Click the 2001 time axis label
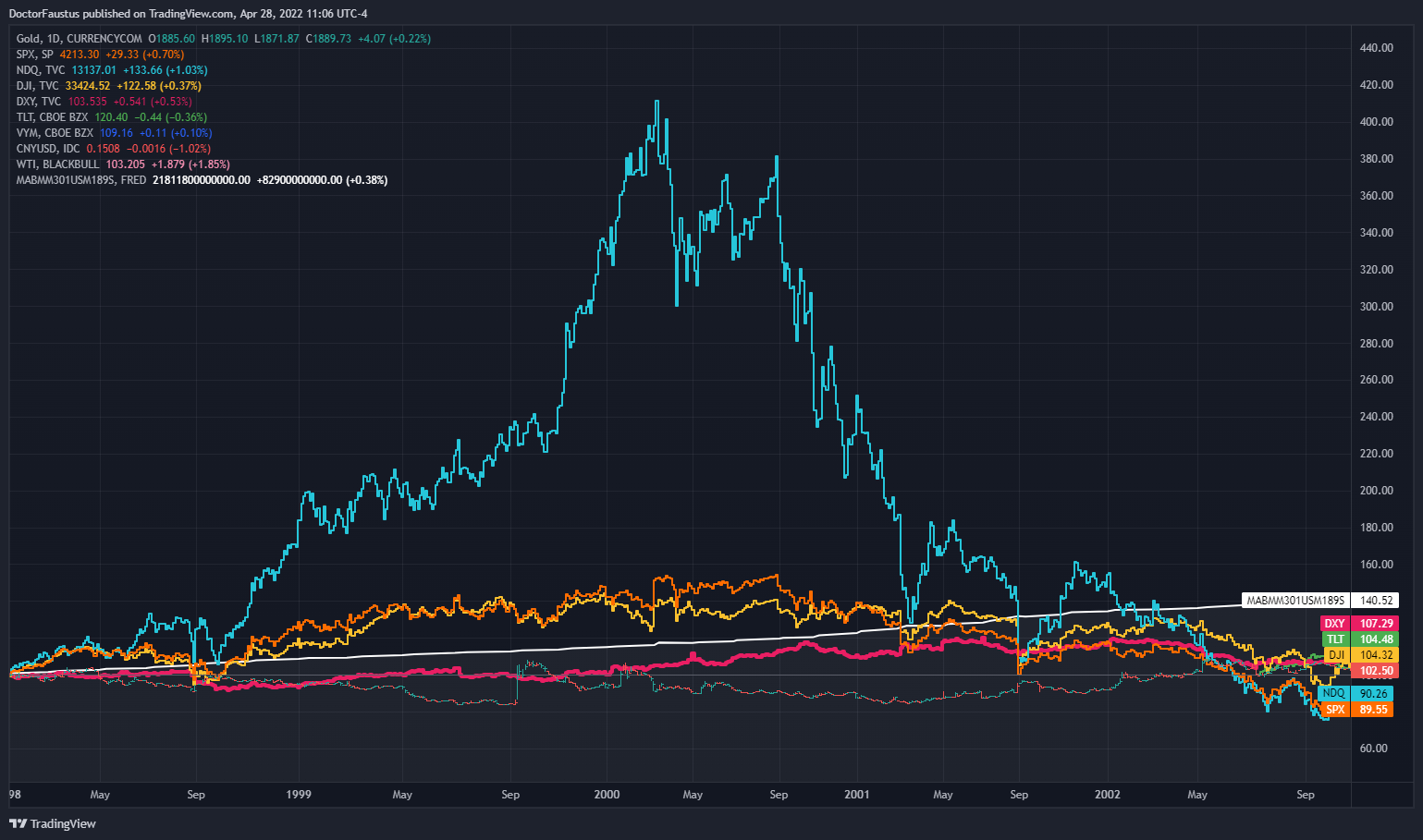1423x840 pixels. pos(857,795)
